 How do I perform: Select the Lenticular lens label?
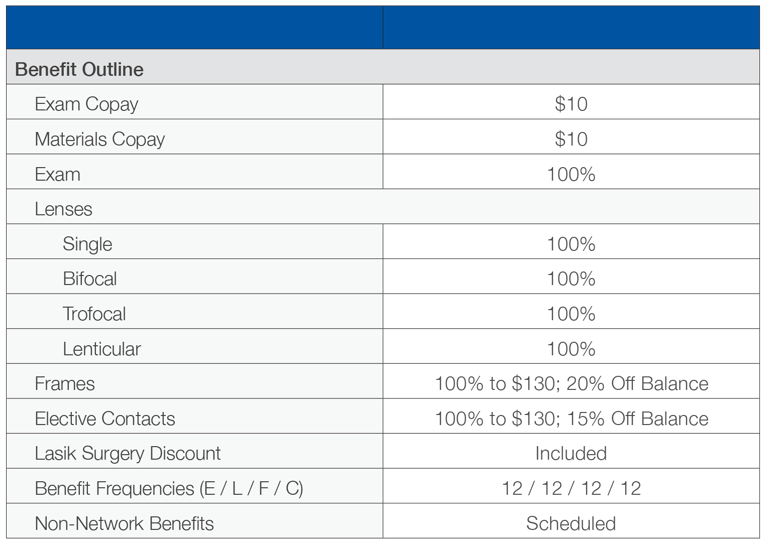coord(101,349)
